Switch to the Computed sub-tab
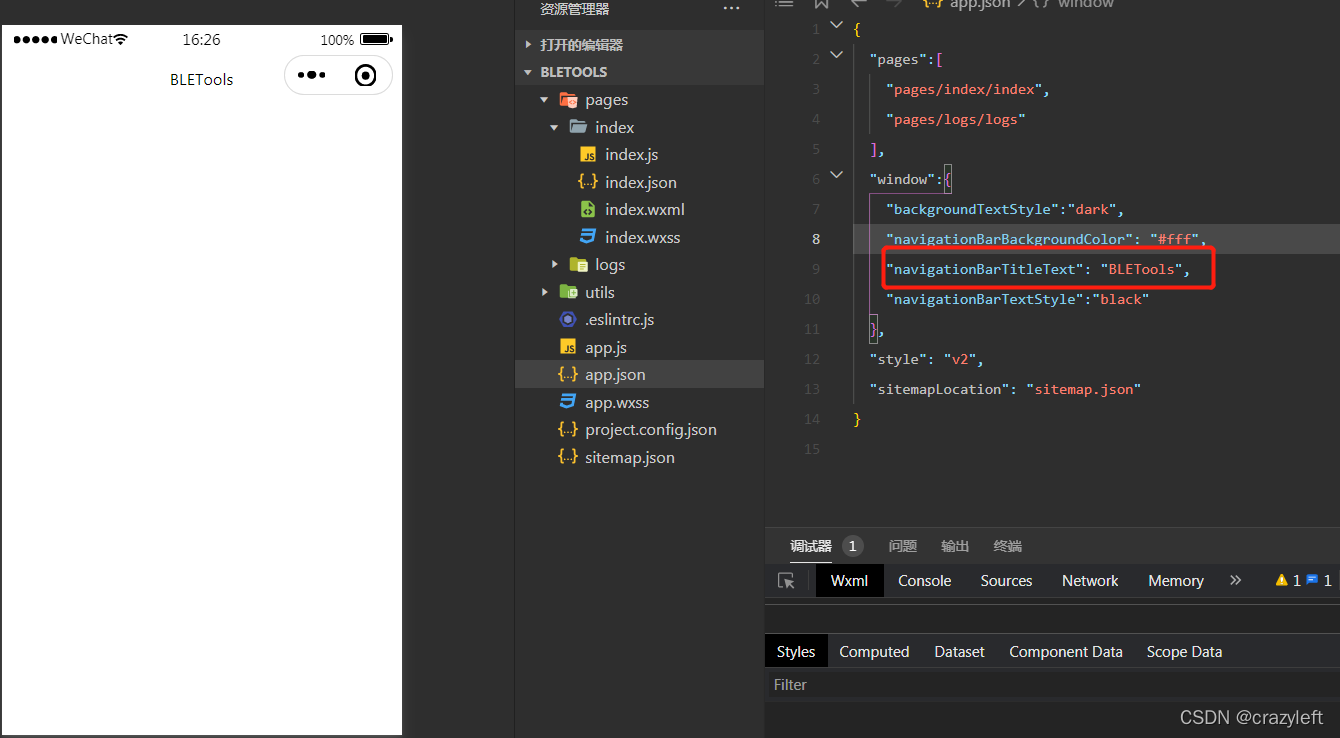The height and width of the screenshot is (738, 1340). pyautogui.click(x=874, y=652)
